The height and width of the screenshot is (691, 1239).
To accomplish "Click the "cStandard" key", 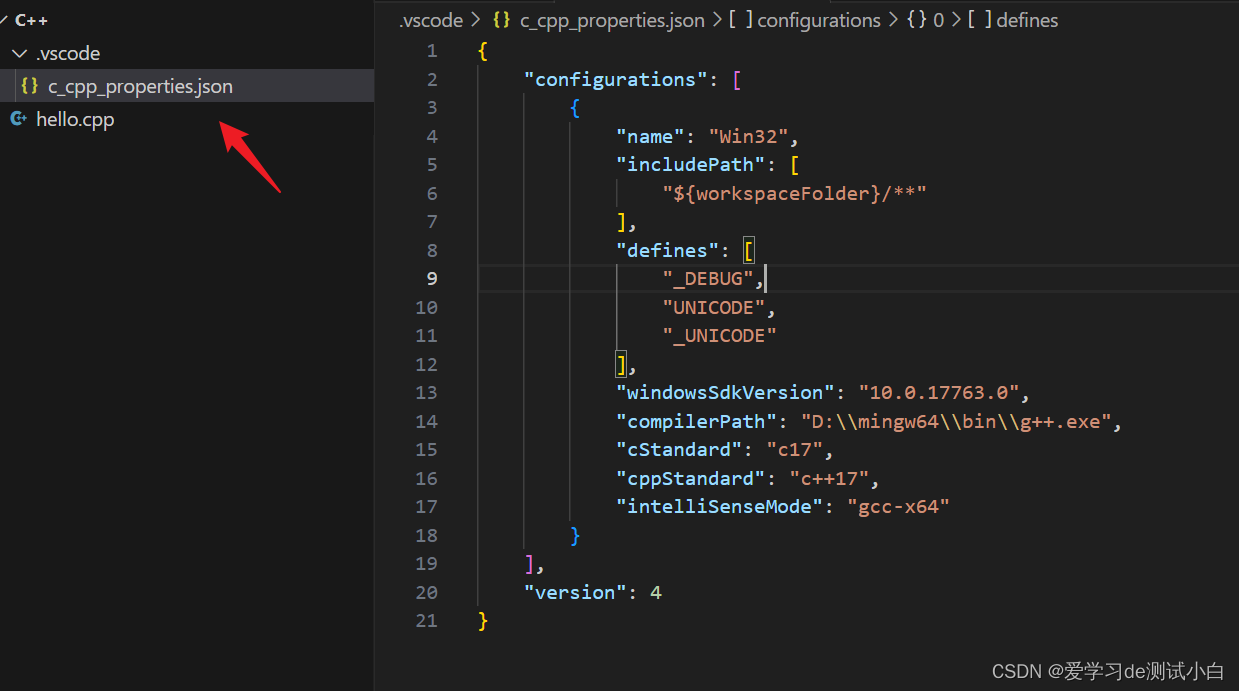I will click(679, 450).
